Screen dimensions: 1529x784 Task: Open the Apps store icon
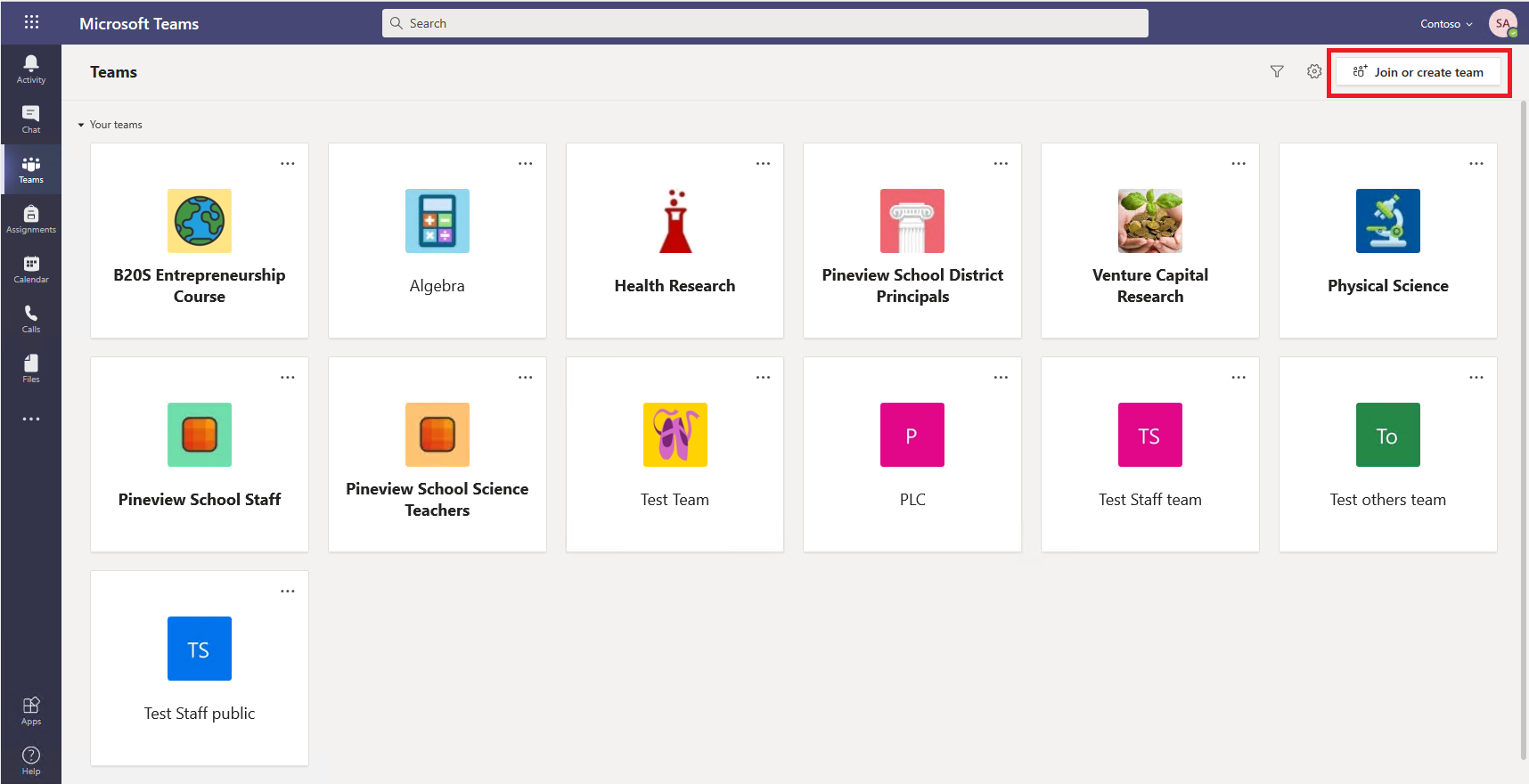coord(31,711)
